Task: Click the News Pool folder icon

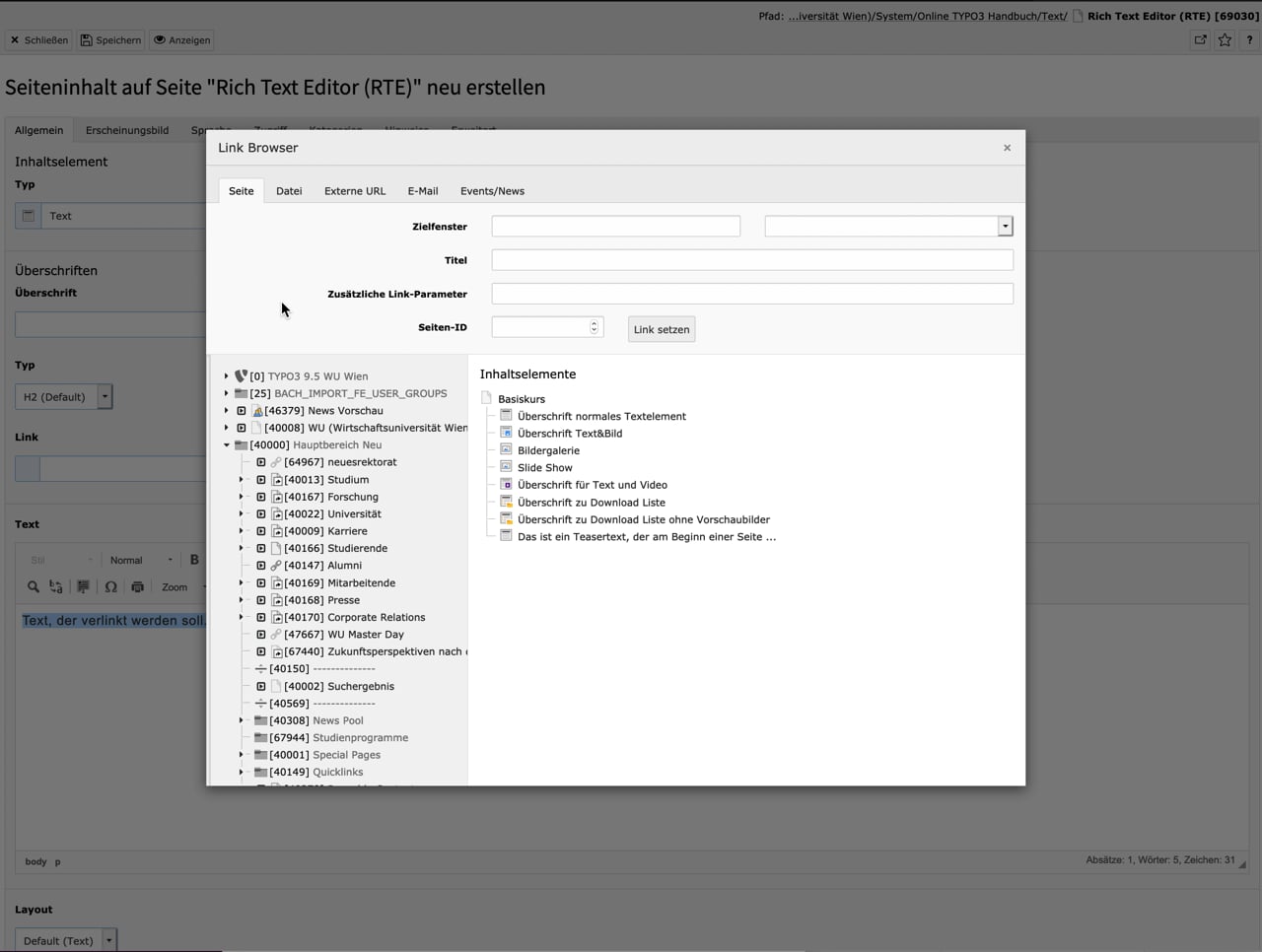Action: [260, 720]
